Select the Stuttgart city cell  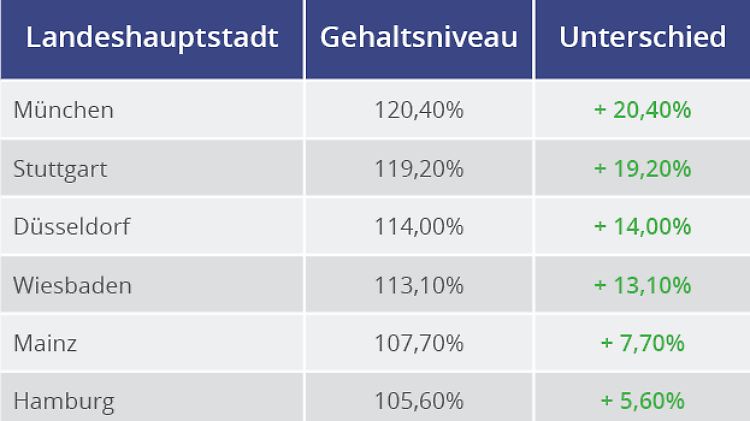[60, 169]
